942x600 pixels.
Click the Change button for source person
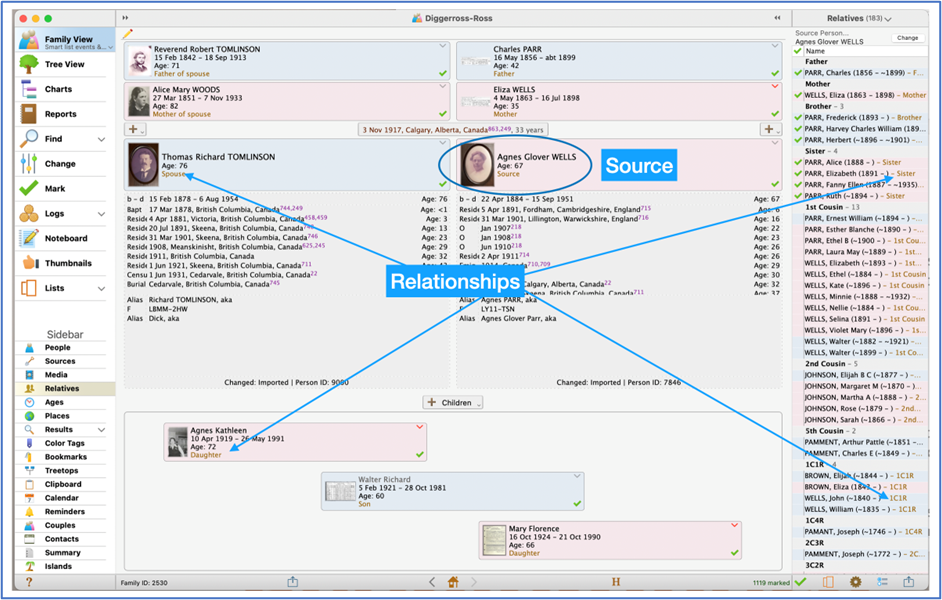point(907,38)
